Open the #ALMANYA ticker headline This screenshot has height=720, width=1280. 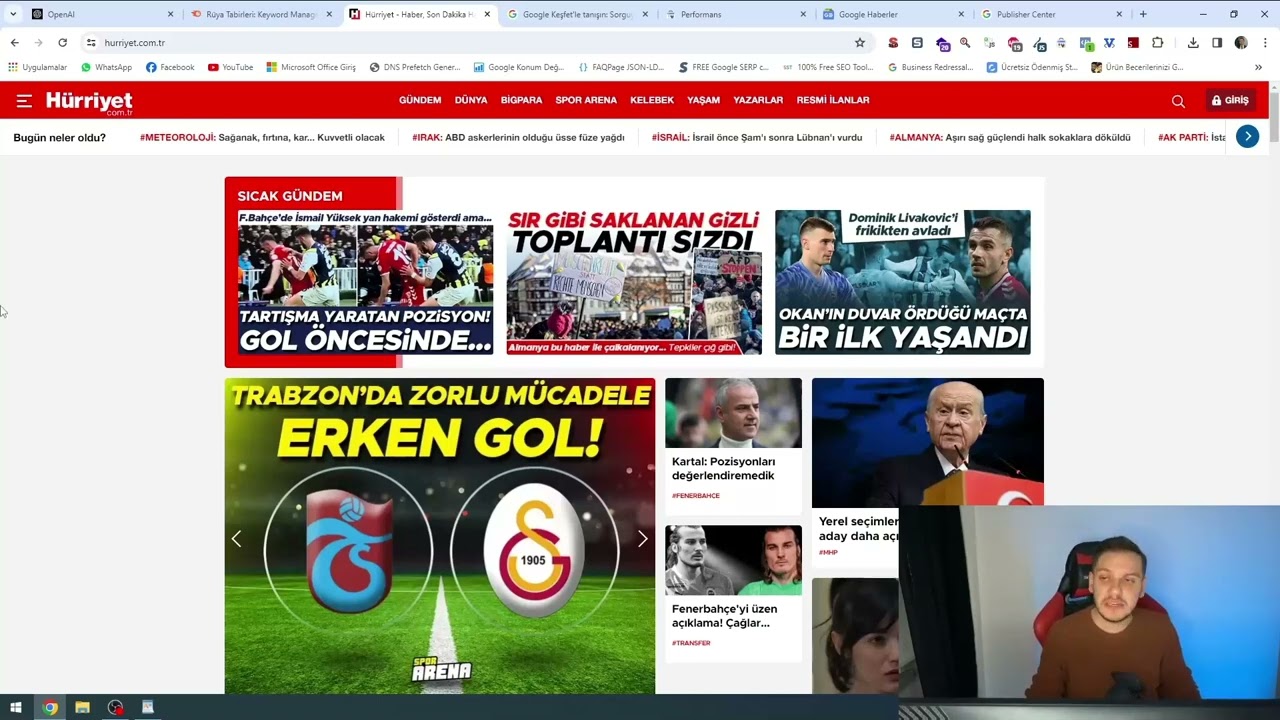pos(1010,137)
